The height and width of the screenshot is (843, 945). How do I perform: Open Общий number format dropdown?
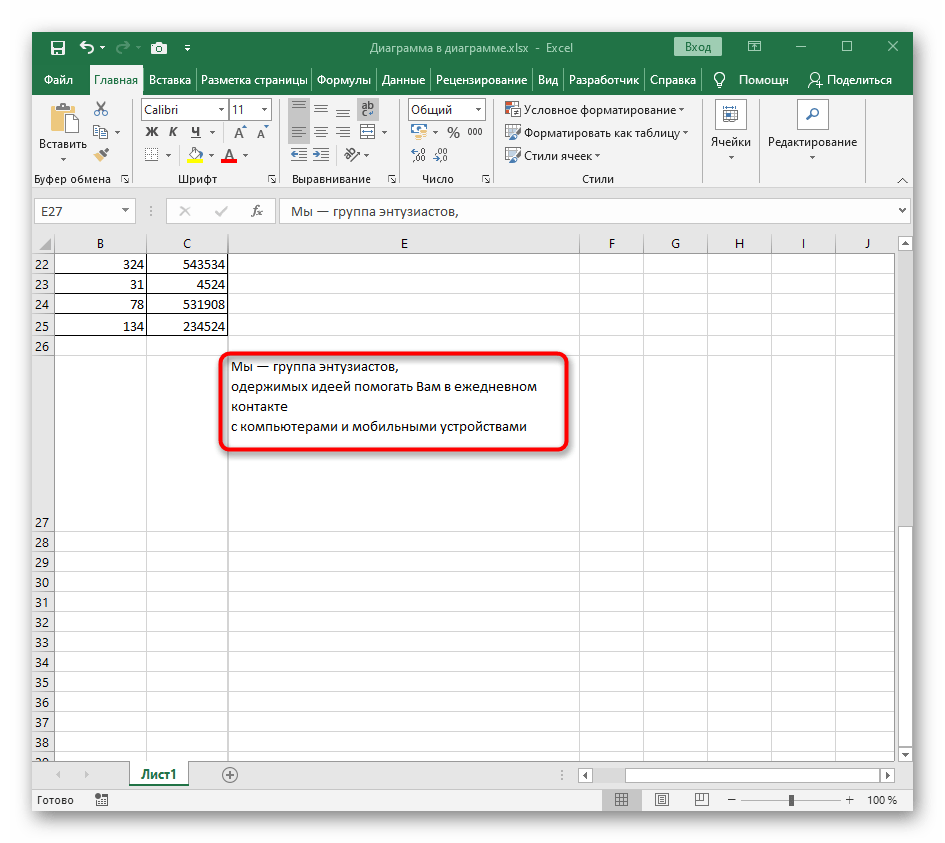point(478,110)
